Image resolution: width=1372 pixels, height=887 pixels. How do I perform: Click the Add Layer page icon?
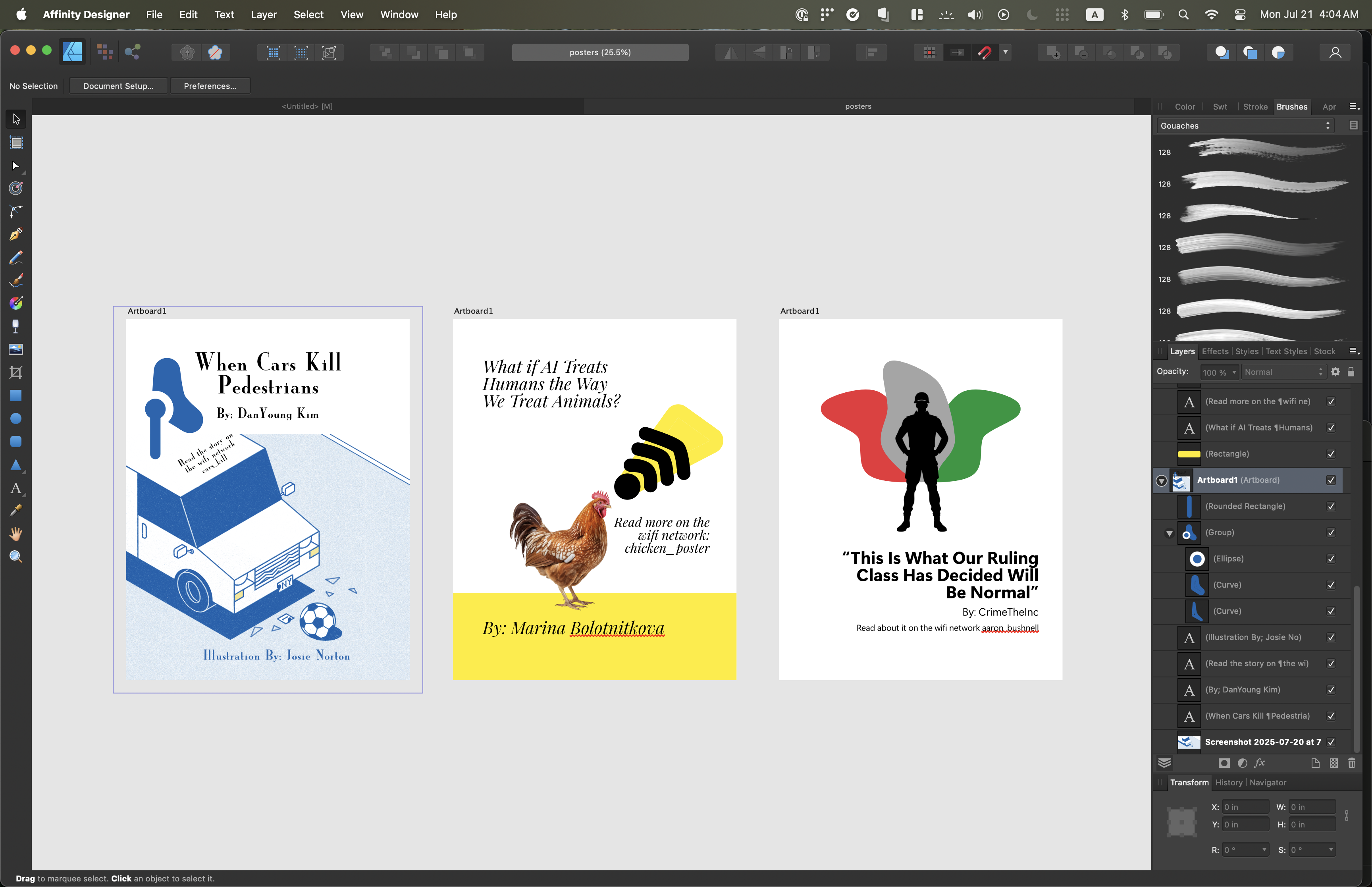[x=1316, y=763]
